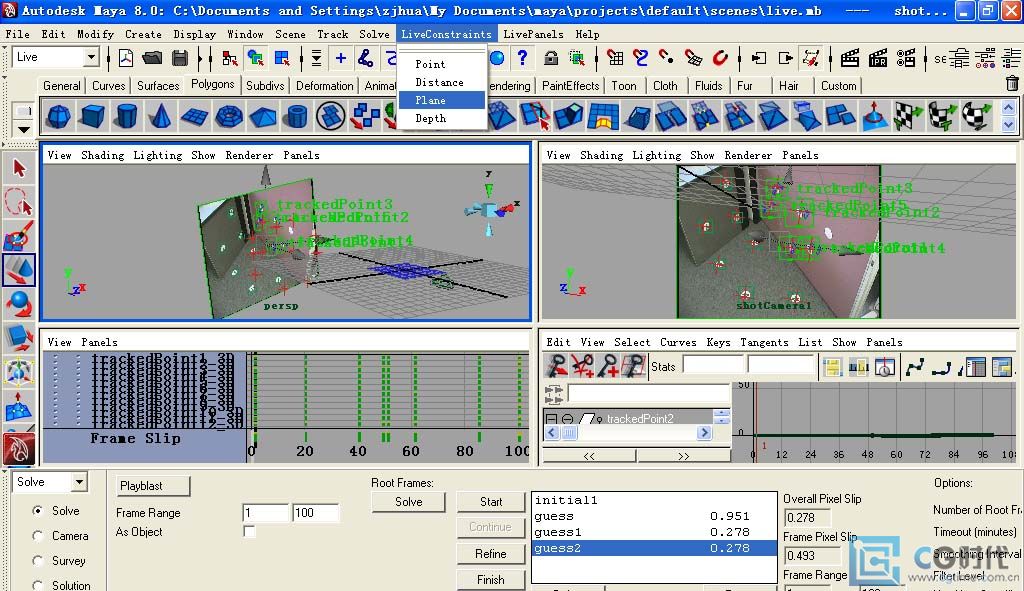Screen dimensions: 1024x591
Task: Choose Plane from LiveConstraints menu
Action: pos(442,100)
